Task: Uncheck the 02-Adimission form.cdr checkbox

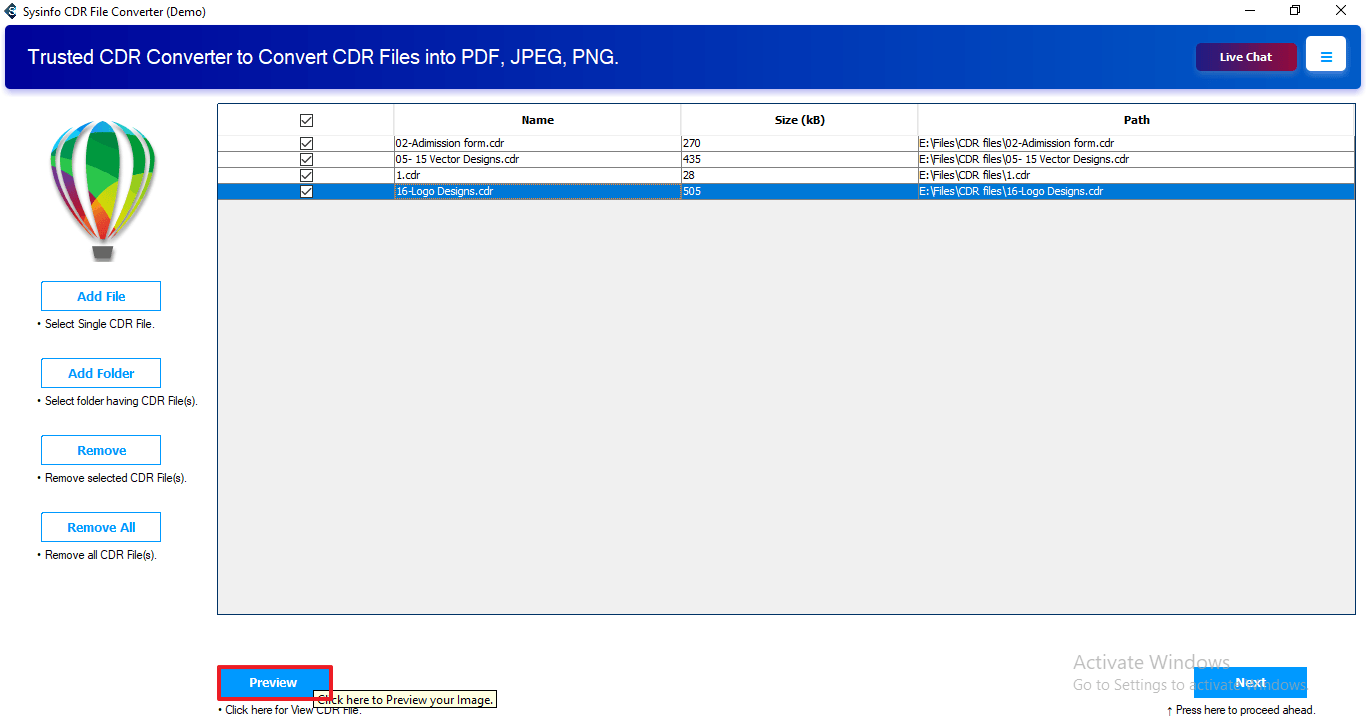Action: pos(306,143)
